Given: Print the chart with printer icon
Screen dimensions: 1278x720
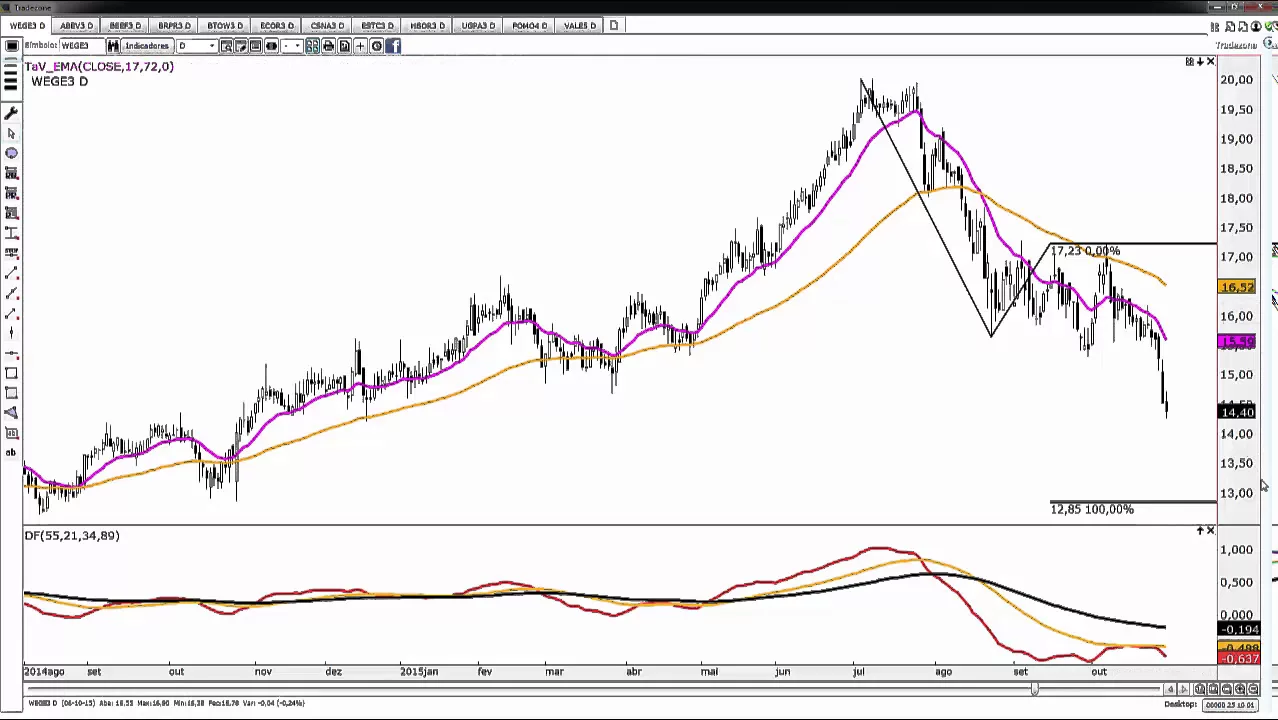Looking at the screenshot, I should [x=328, y=46].
